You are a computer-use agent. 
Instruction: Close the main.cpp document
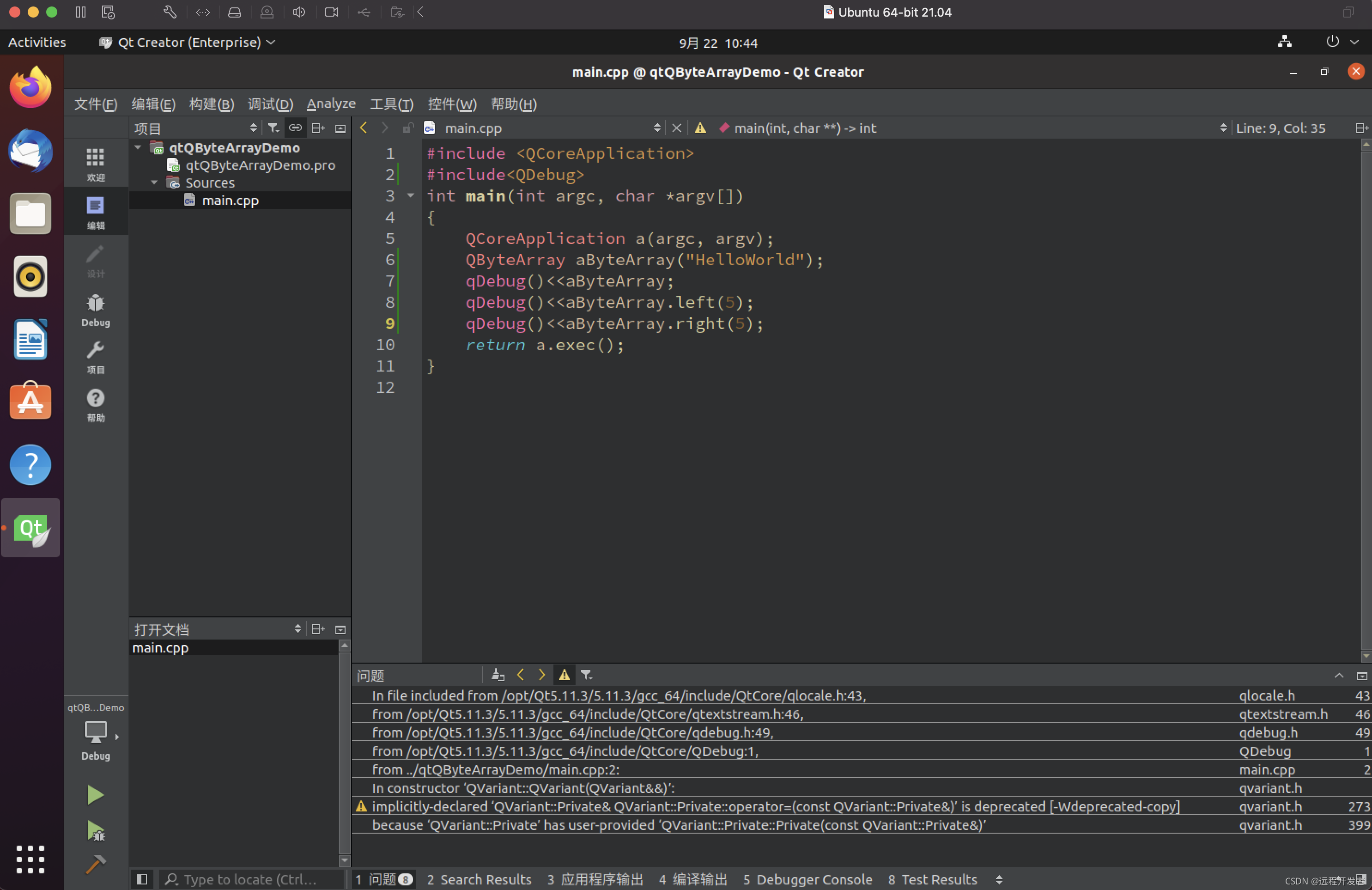(x=677, y=128)
